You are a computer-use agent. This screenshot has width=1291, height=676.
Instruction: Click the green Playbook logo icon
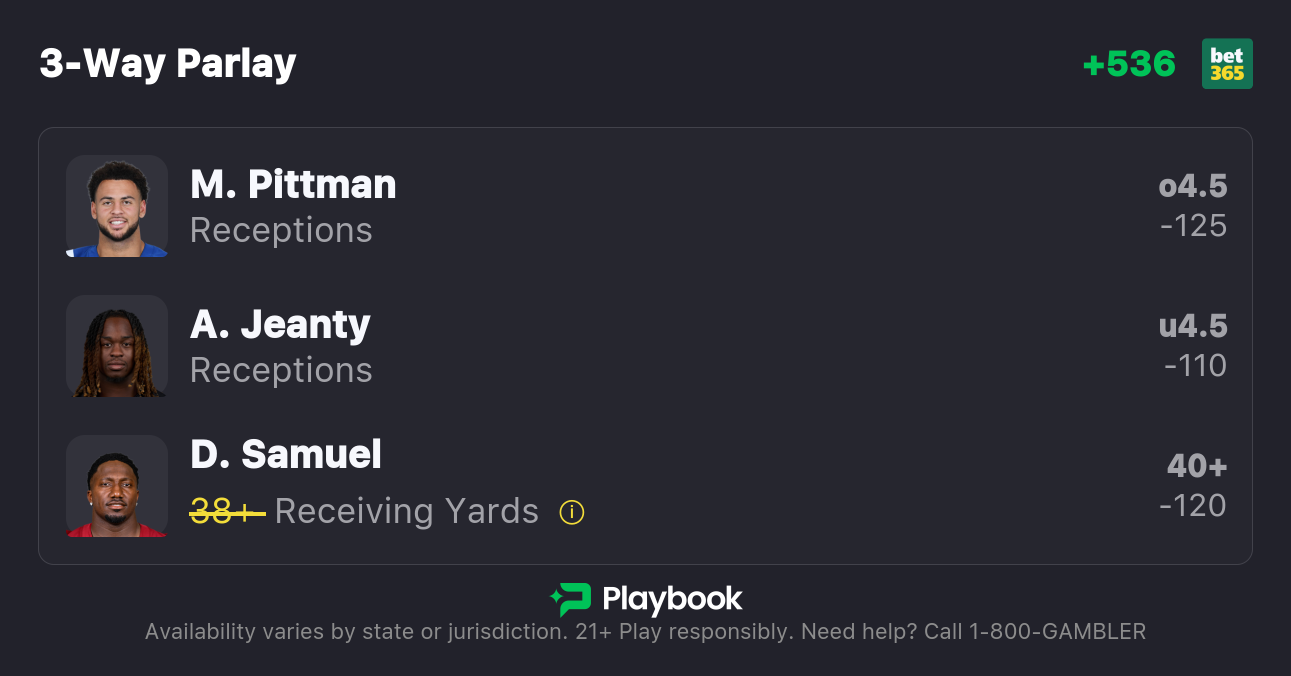click(571, 599)
